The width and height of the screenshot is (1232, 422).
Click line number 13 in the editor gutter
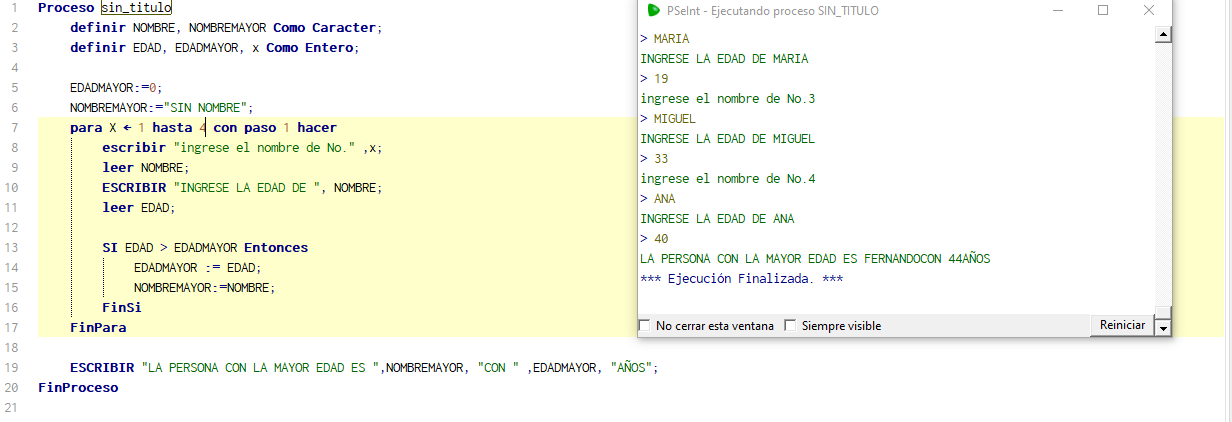click(x=13, y=247)
